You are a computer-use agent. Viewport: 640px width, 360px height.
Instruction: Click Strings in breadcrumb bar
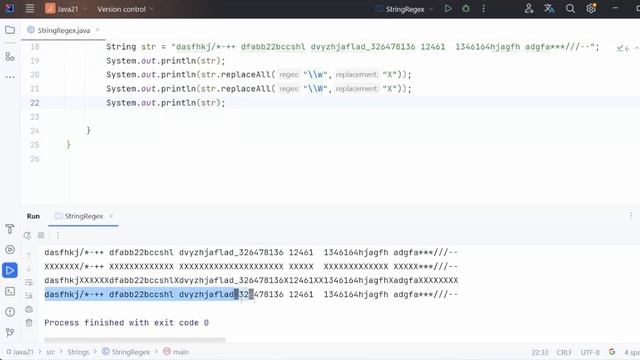point(78,352)
